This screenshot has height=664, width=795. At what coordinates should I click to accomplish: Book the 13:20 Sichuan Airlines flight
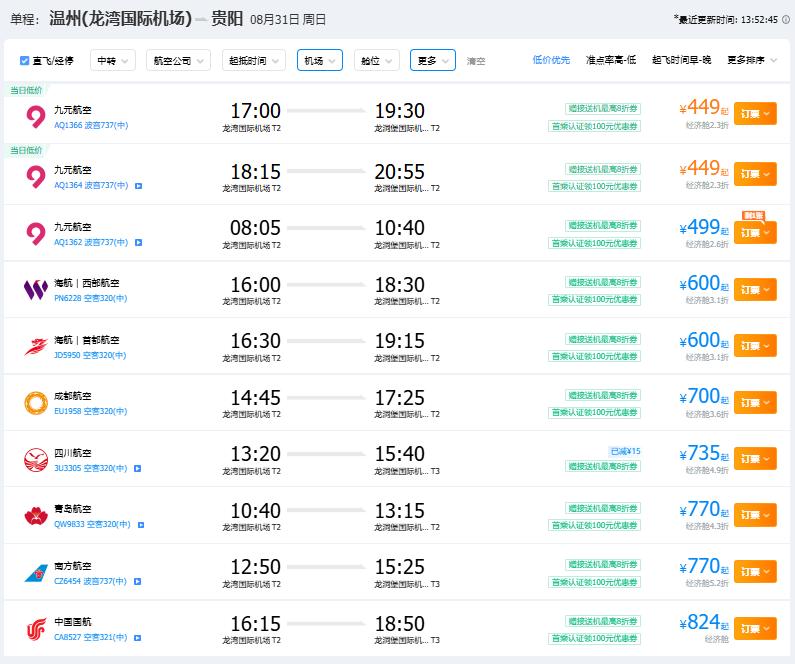(x=755, y=459)
